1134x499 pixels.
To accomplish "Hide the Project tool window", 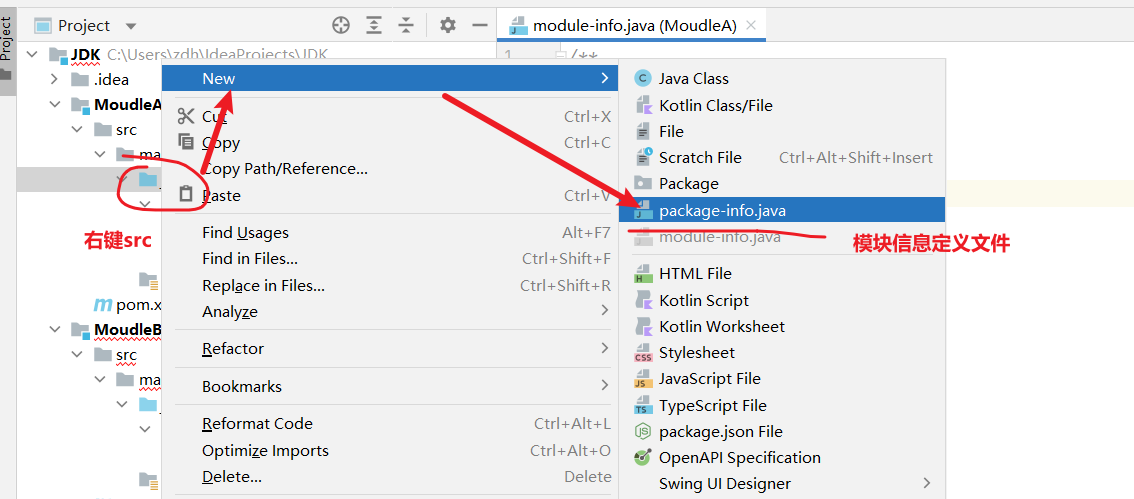I will (480, 26).
